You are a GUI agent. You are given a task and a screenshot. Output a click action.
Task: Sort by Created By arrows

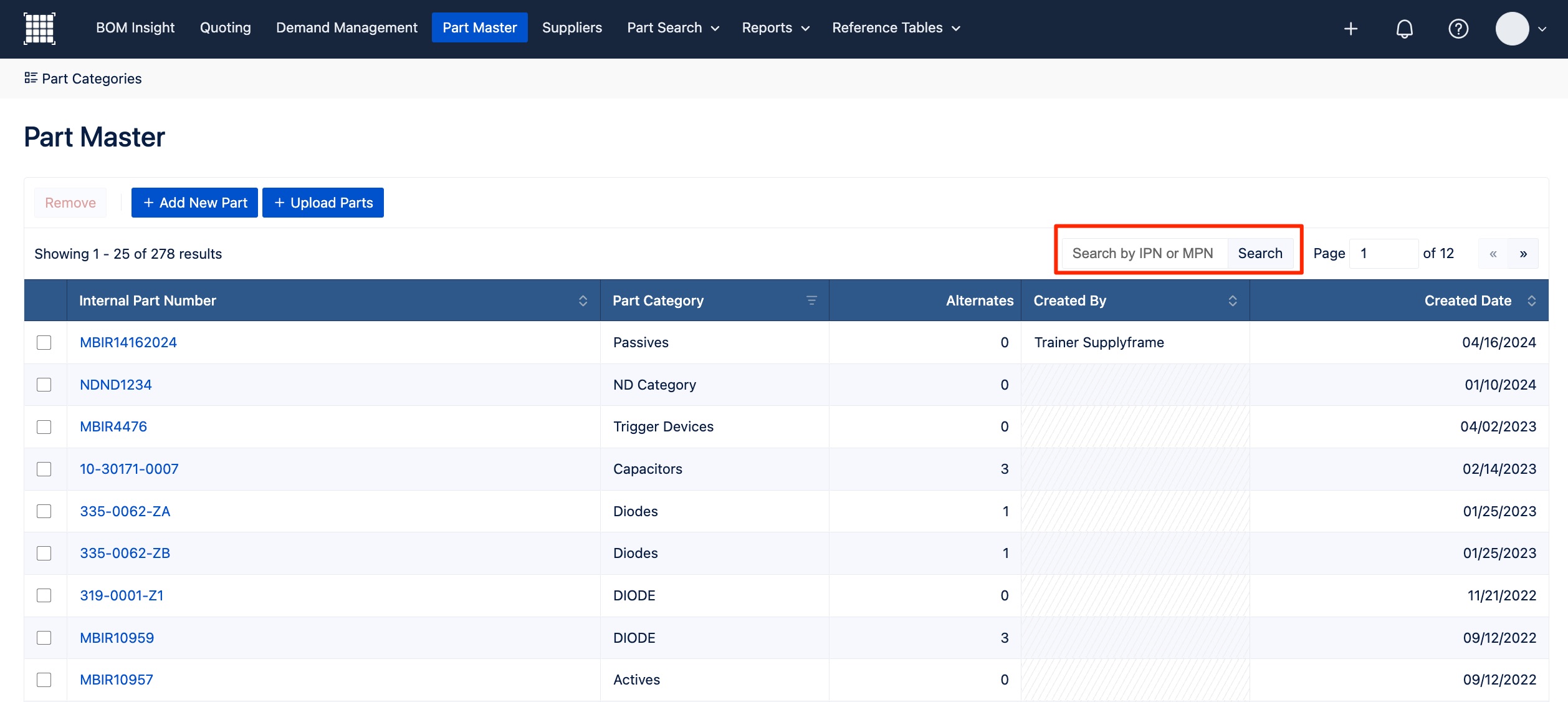(1232, 301)
